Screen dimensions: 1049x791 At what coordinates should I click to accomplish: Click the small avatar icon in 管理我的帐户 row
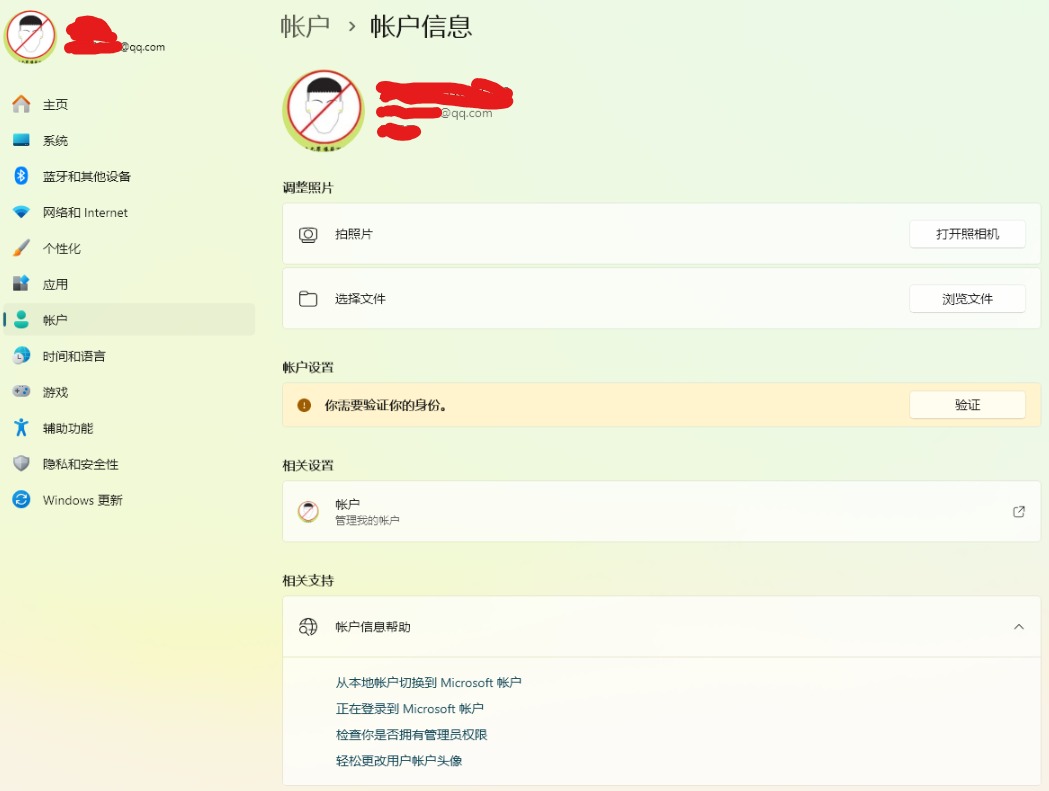pyautogui.click(x=308, y=511)
